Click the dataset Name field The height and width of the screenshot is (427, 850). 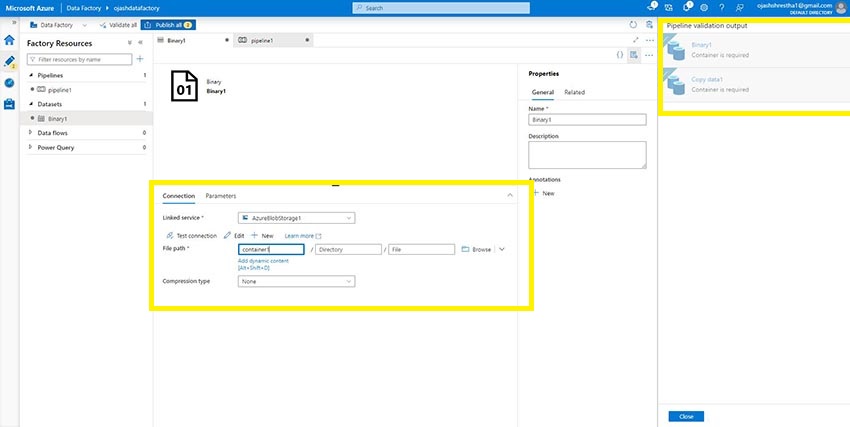pos(587,120)
